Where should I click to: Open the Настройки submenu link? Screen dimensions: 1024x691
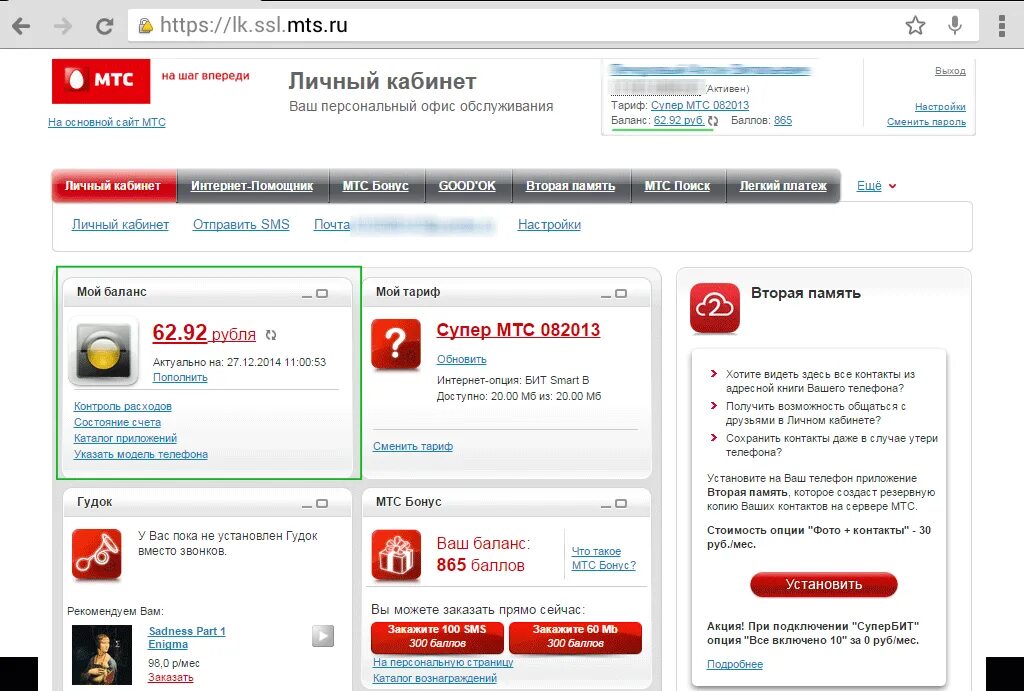[x=549, y=225]
